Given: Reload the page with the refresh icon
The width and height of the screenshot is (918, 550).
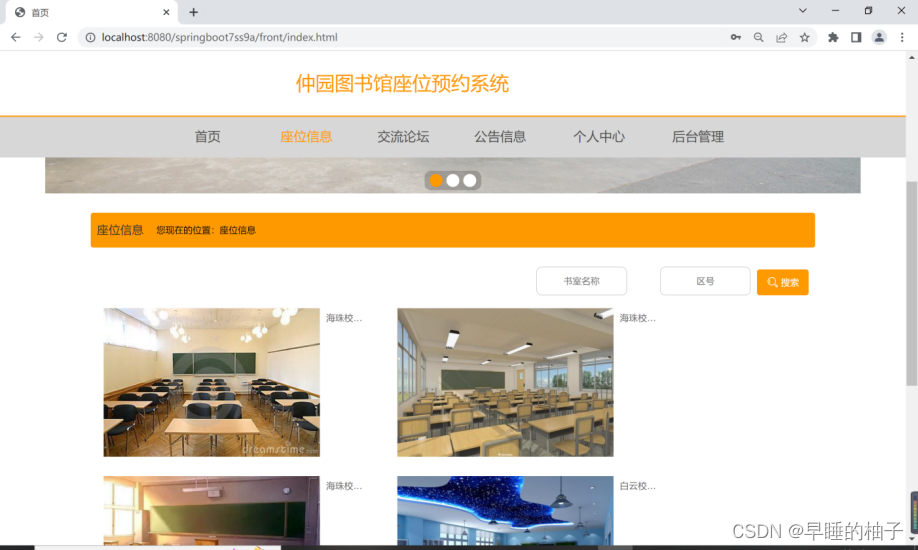Looking at the screenshot, I should [61, 37].
